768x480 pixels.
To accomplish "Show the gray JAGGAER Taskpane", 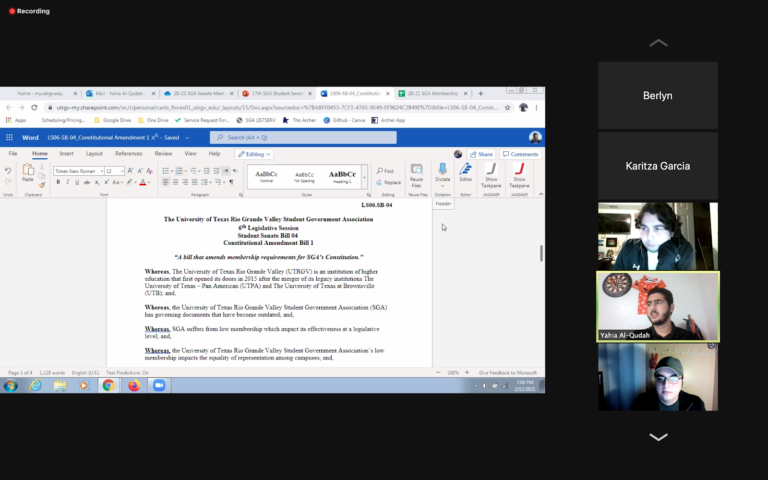I will (x=491, y=176).
